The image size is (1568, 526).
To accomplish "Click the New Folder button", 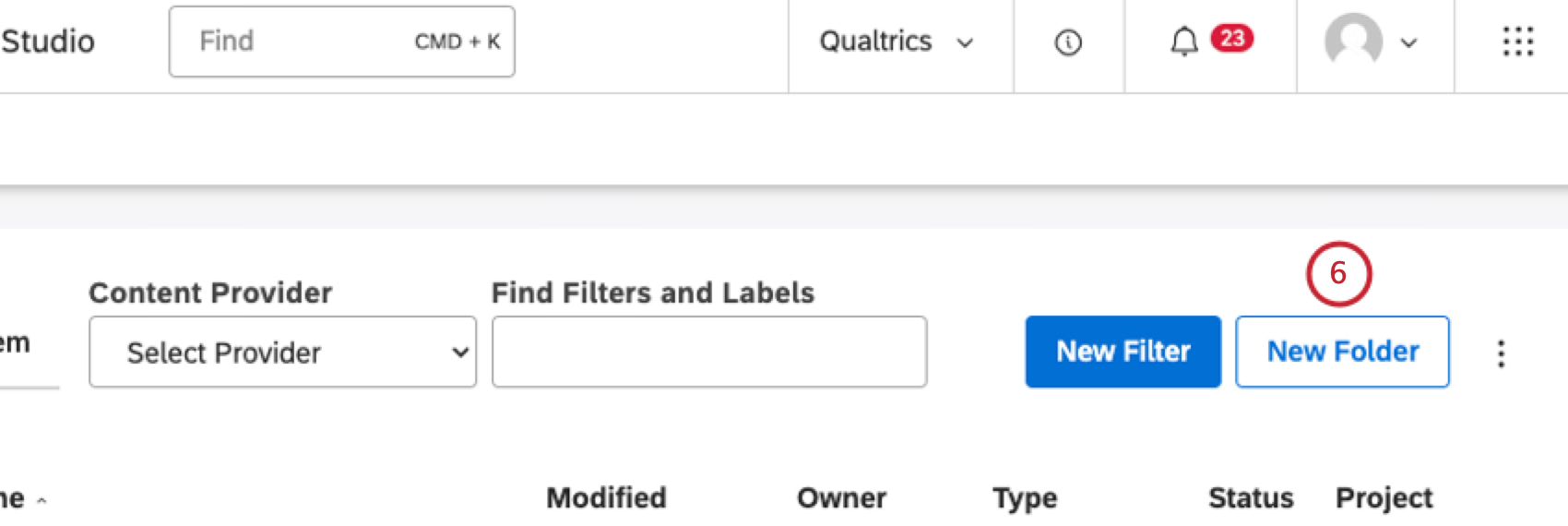I will pyautogui.click(x=1342, y=352).
